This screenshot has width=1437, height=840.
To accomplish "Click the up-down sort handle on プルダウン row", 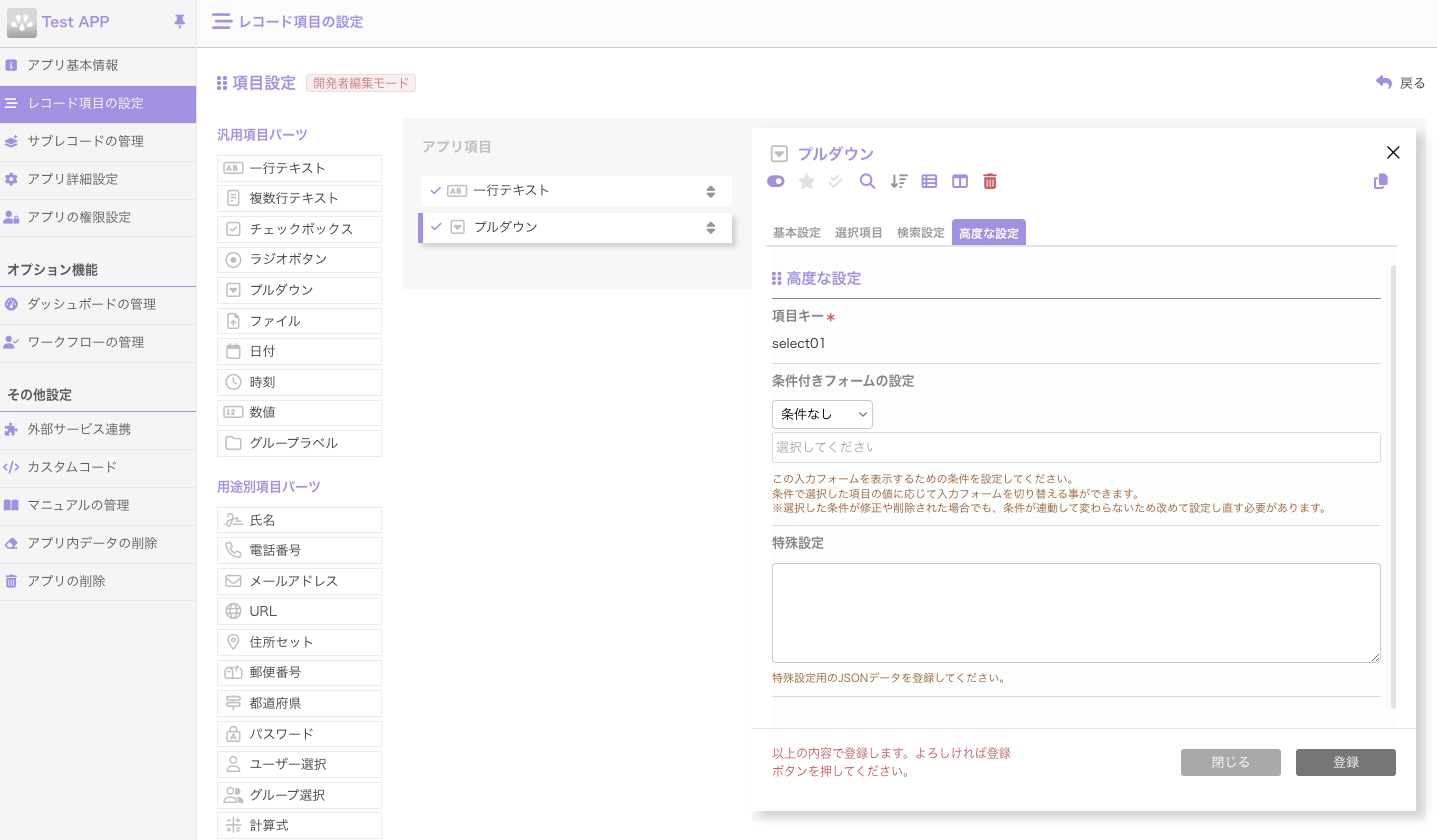I will pos(711,228).
